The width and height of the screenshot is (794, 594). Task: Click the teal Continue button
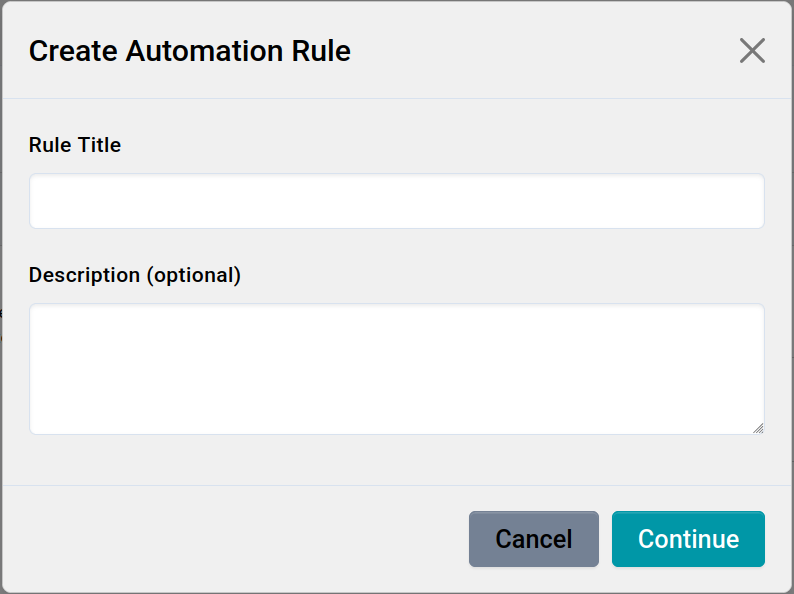688,539
